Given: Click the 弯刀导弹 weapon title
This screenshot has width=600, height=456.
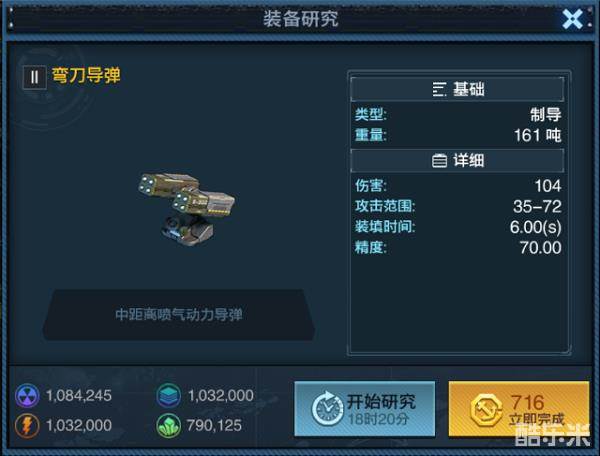Looking at the screenshot, I should [86, 75].
